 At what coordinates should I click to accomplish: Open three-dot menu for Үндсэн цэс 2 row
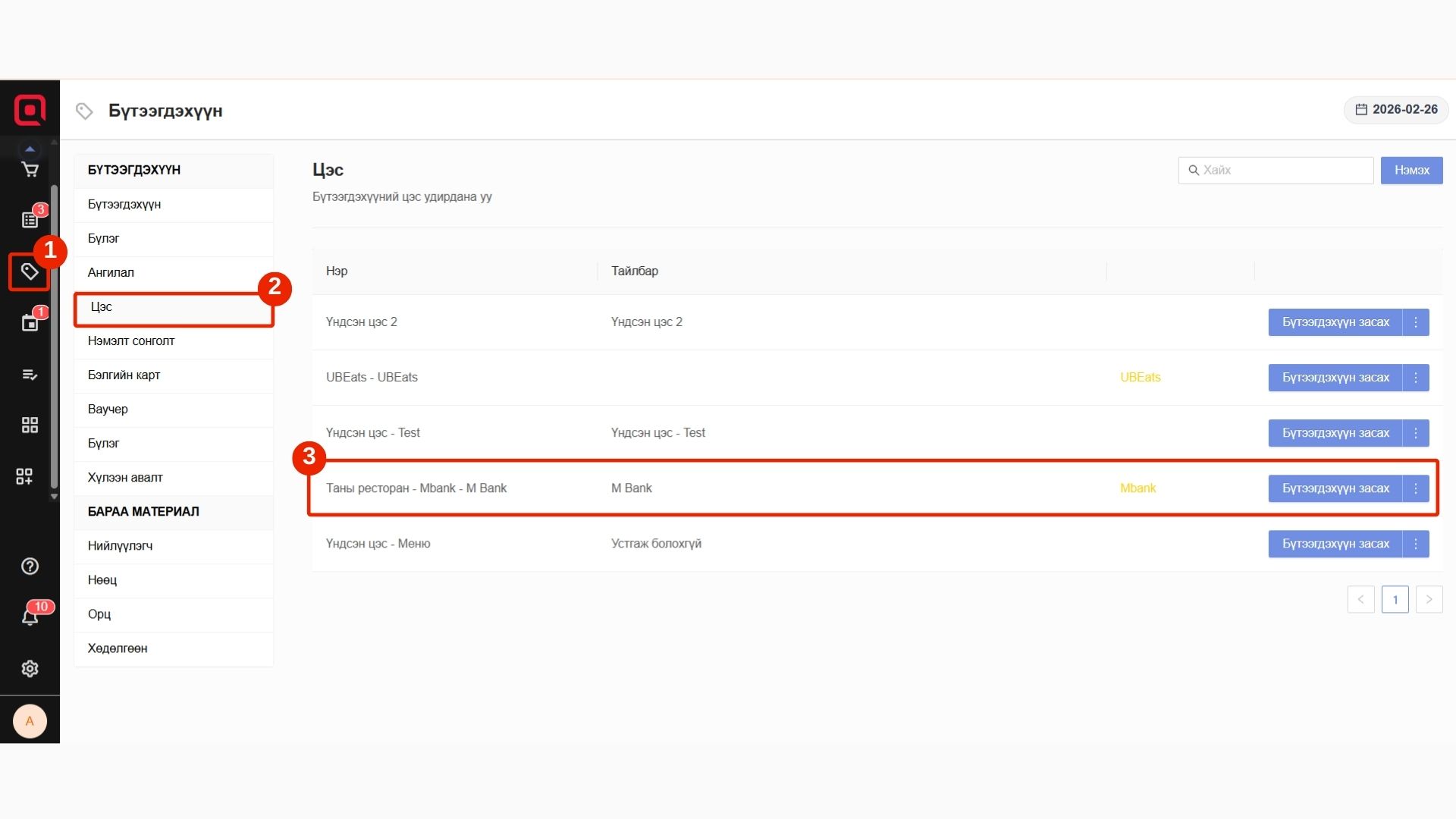tap(1415, 322)
